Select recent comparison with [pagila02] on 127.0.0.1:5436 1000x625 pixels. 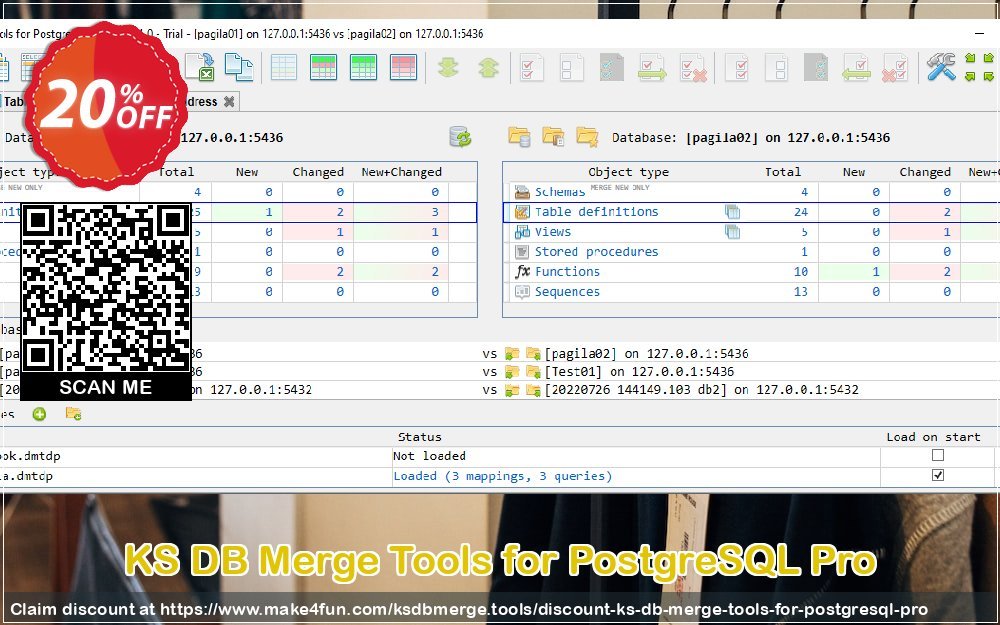tap(646, 353)
